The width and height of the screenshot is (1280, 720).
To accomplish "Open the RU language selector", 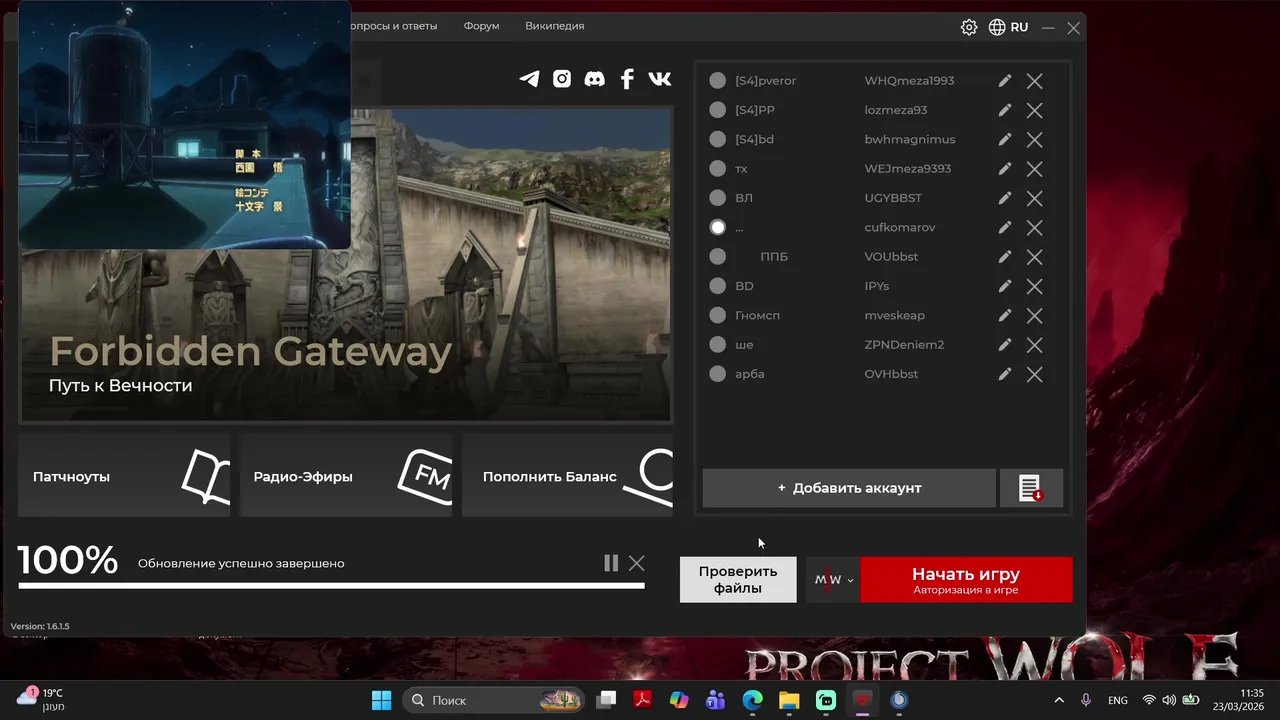I will pos(1019,27).
